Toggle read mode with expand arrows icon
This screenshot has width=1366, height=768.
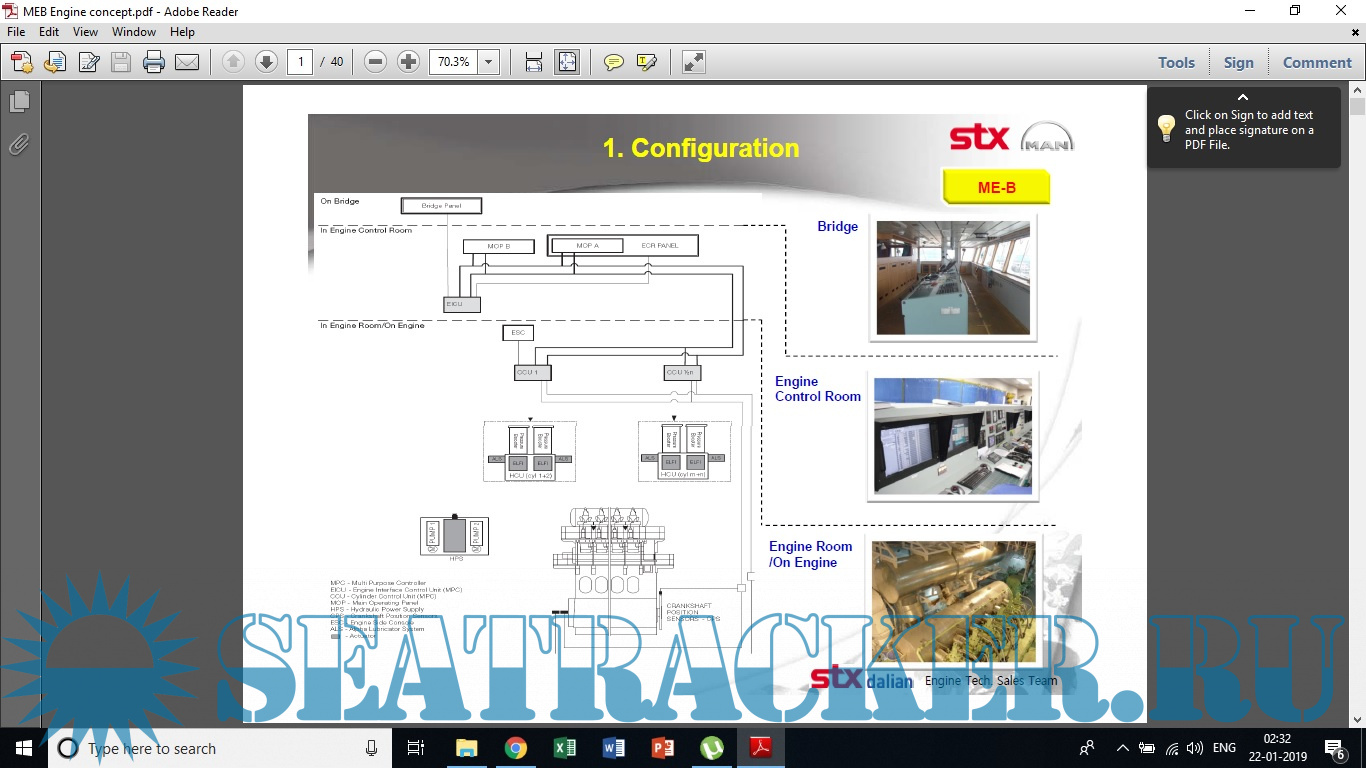coord(694,62)
